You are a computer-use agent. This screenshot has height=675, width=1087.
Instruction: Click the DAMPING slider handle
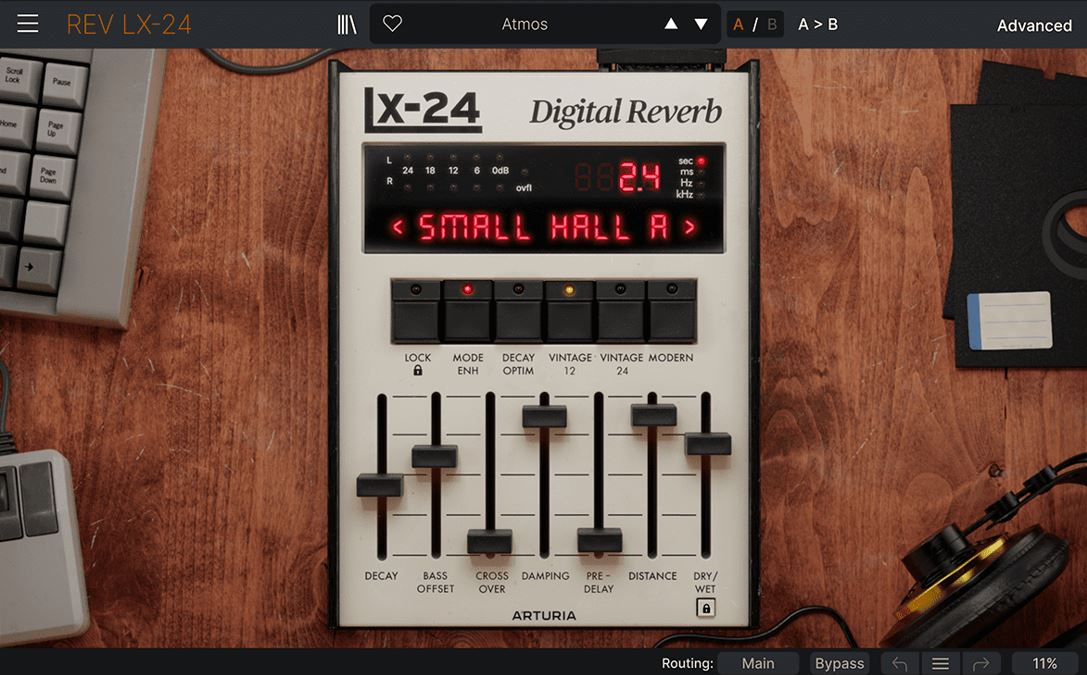(544, 417)
